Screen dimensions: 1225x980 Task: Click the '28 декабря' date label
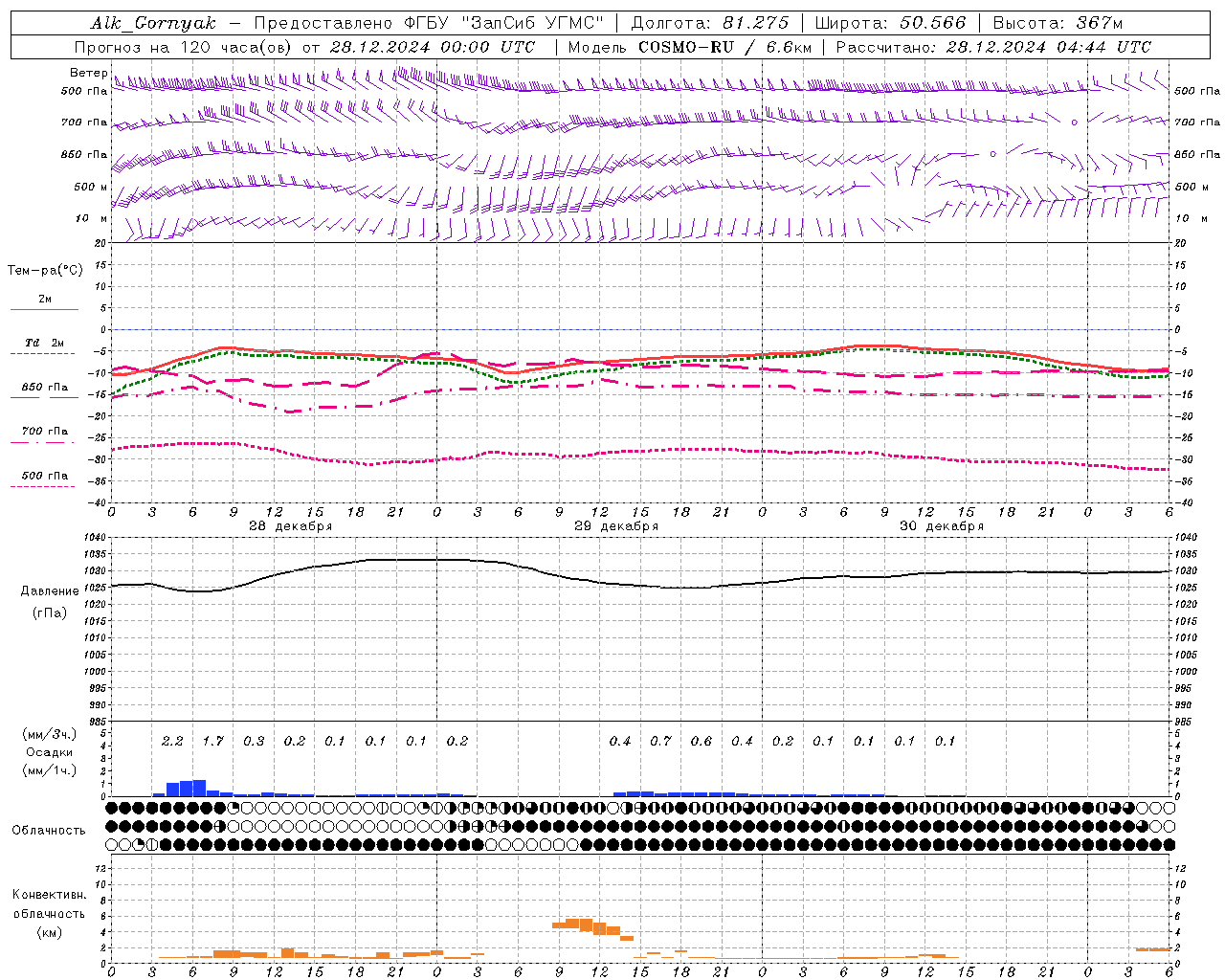291,526
